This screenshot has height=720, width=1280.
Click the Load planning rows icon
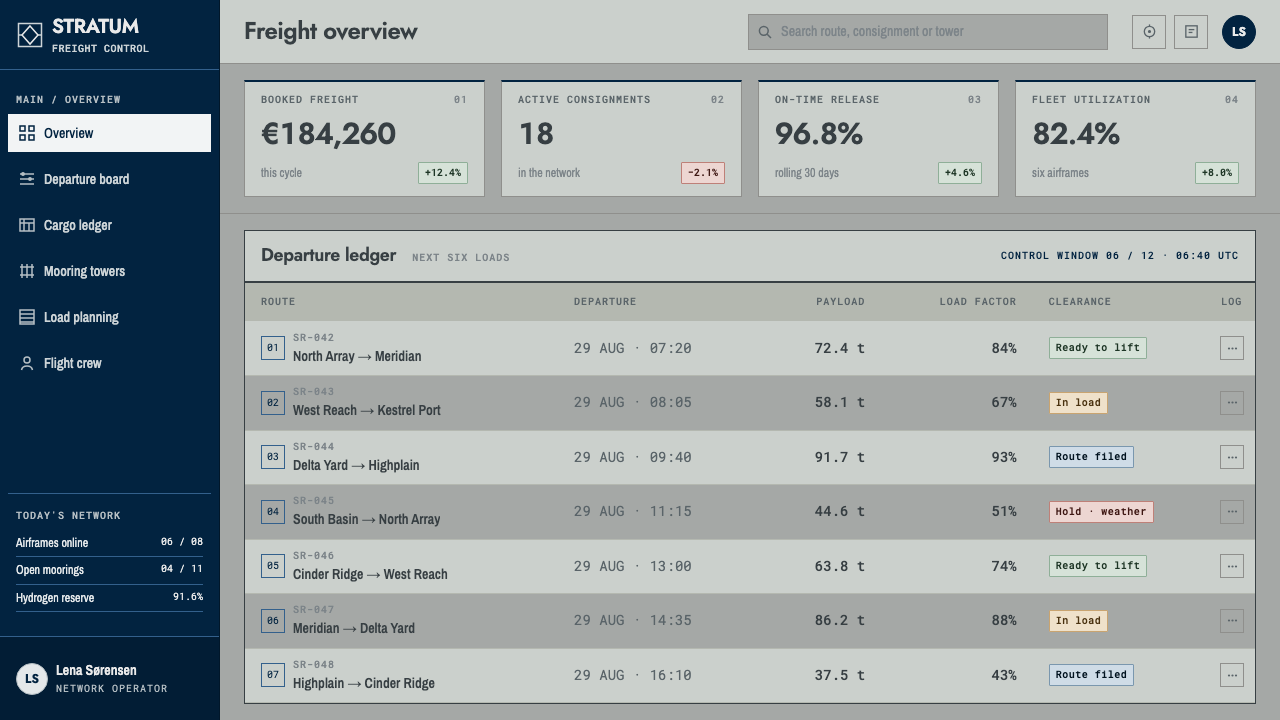pos(27,317)
